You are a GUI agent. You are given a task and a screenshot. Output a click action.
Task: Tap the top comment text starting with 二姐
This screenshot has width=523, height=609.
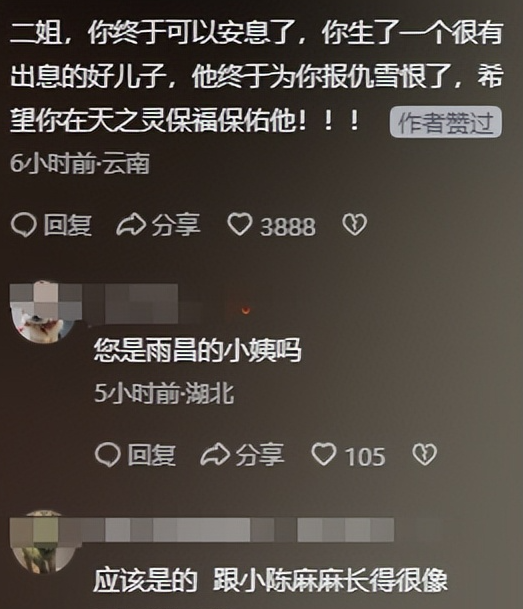pyautogui.click(x=256, y=77)
